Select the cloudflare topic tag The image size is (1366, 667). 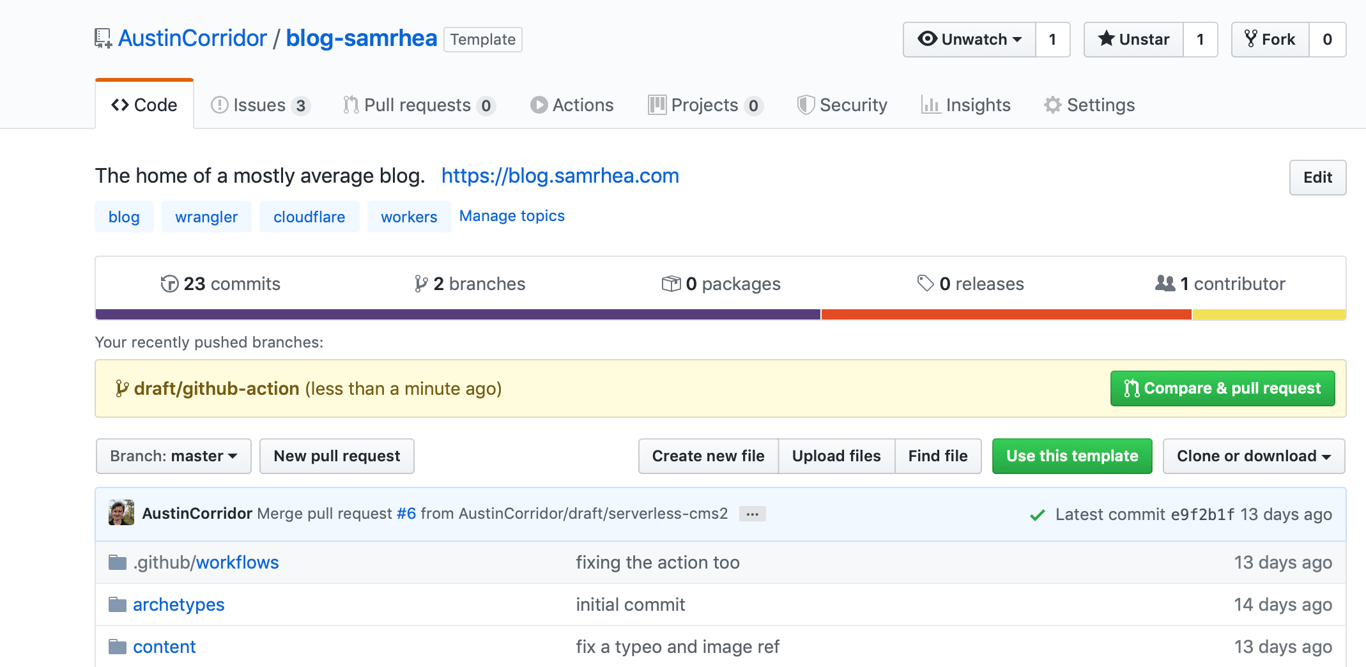(x=309, y=217)
